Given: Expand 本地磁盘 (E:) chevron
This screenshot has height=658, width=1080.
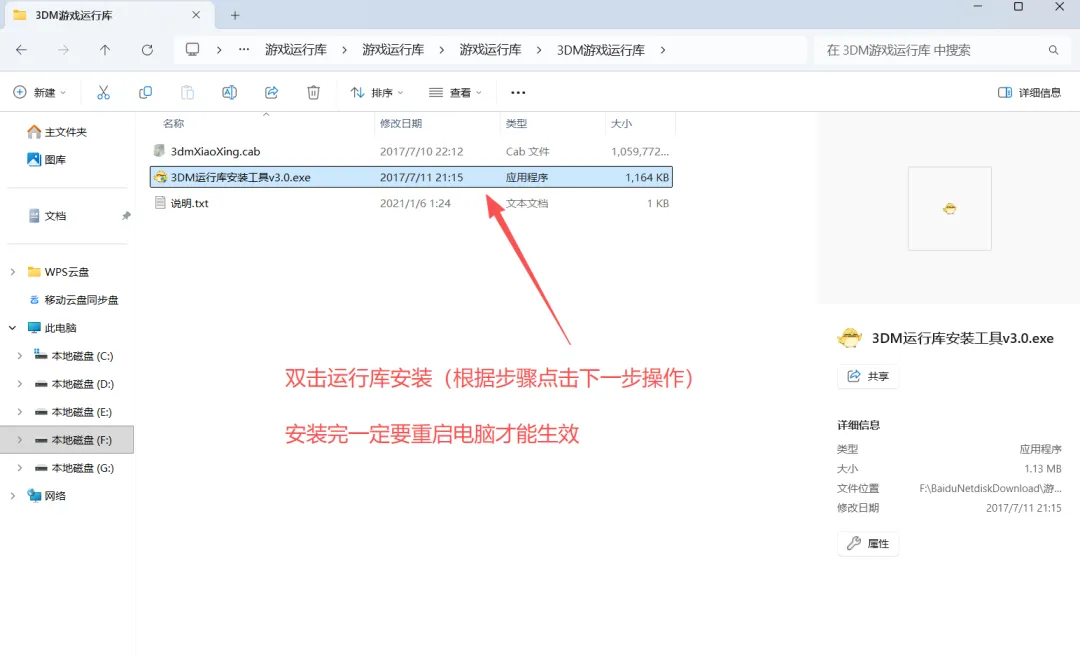Looking at the screenshot, I should click(x=19, y=411).
